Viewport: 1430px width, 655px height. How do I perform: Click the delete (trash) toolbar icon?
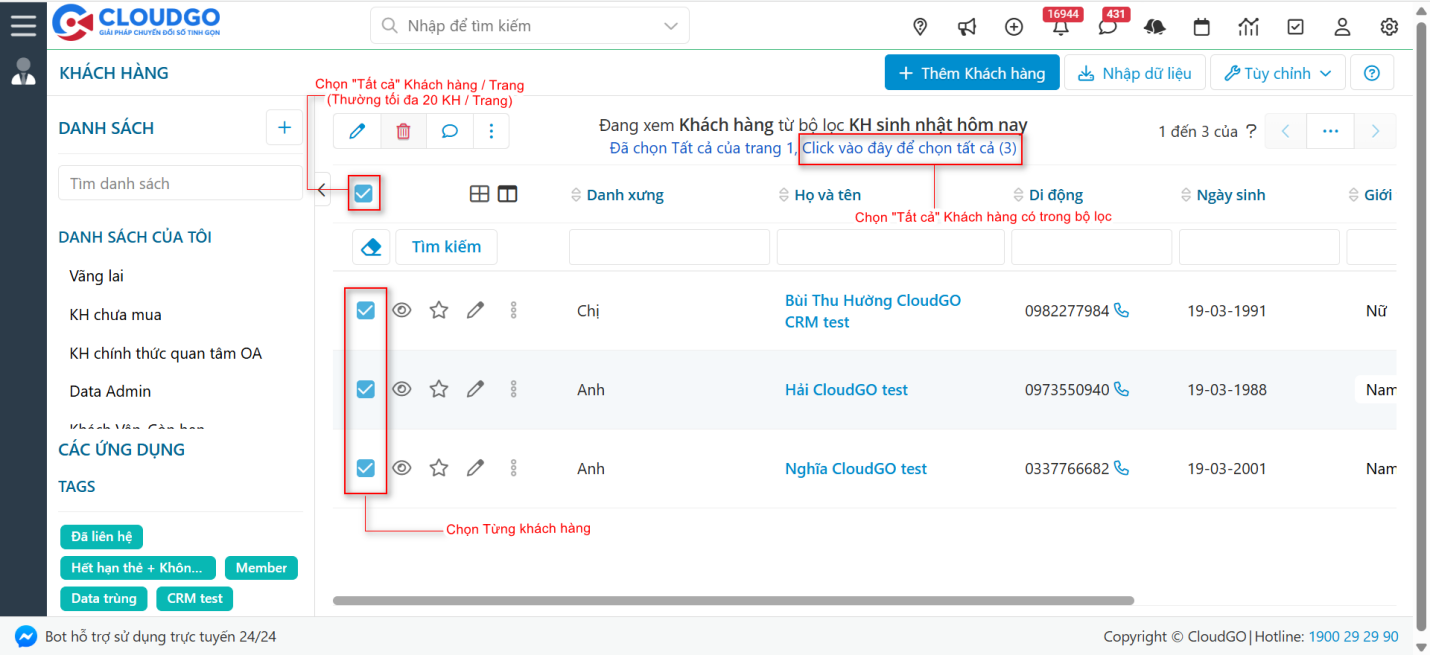pyautogui.click(x=403, y=130)
